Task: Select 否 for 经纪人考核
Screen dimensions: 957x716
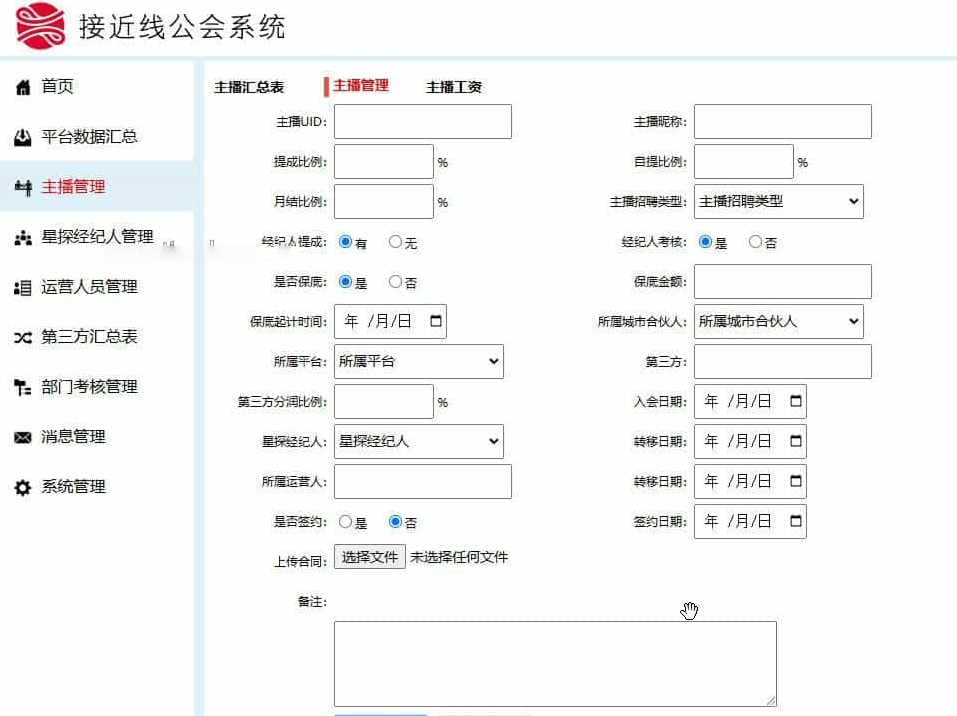Action: coord(756,242)
